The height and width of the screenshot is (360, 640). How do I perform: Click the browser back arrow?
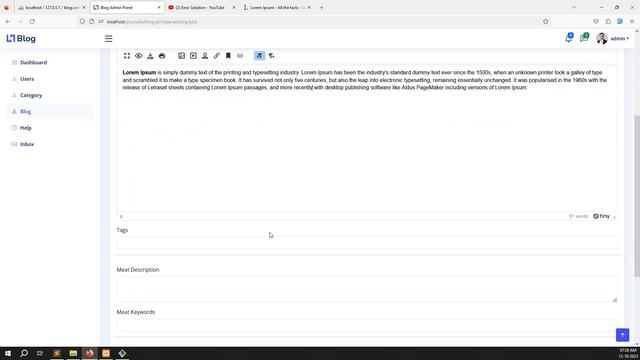8,21
